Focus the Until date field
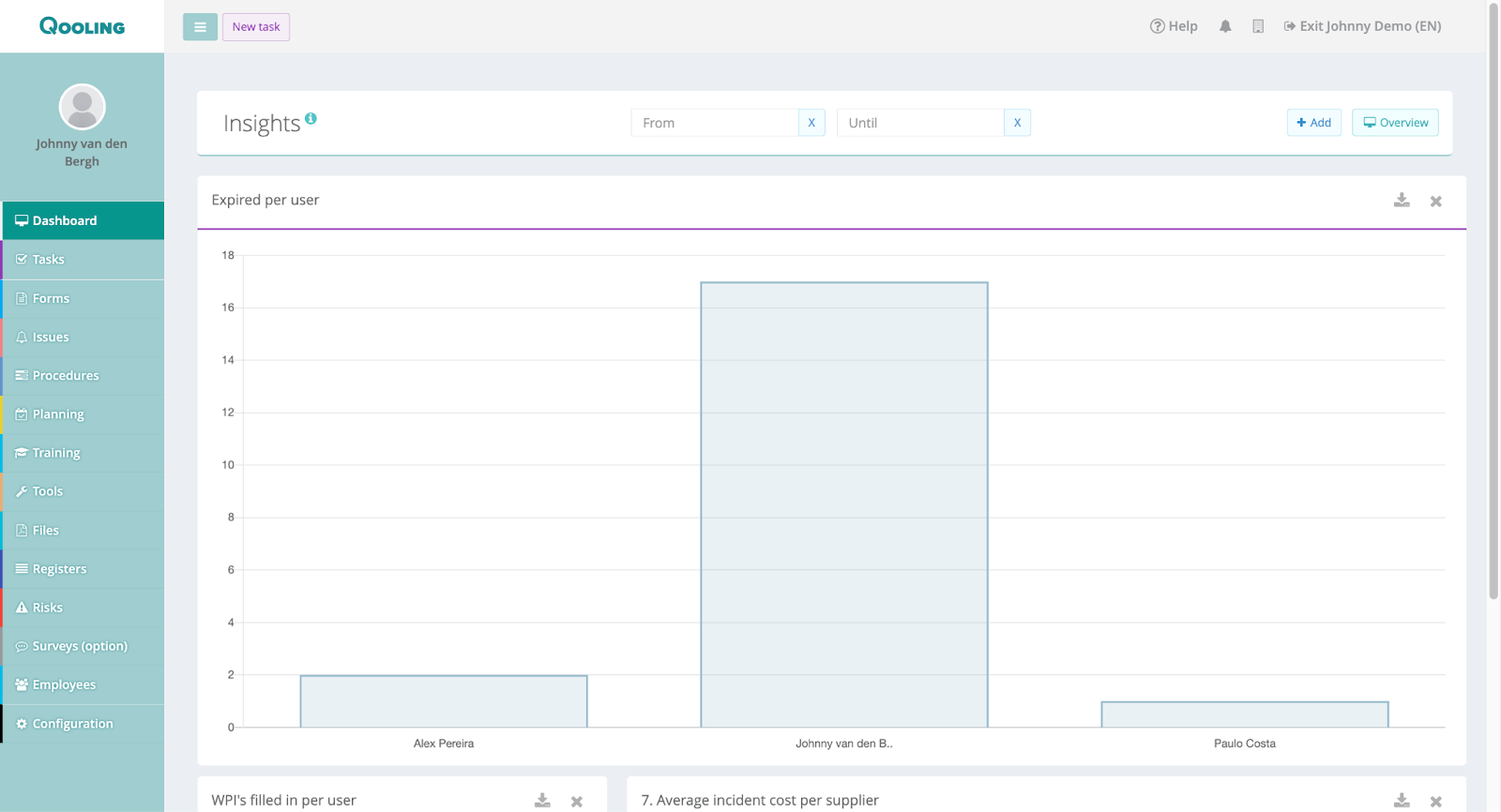The image size is (1501, 812). tap(920, 123)
